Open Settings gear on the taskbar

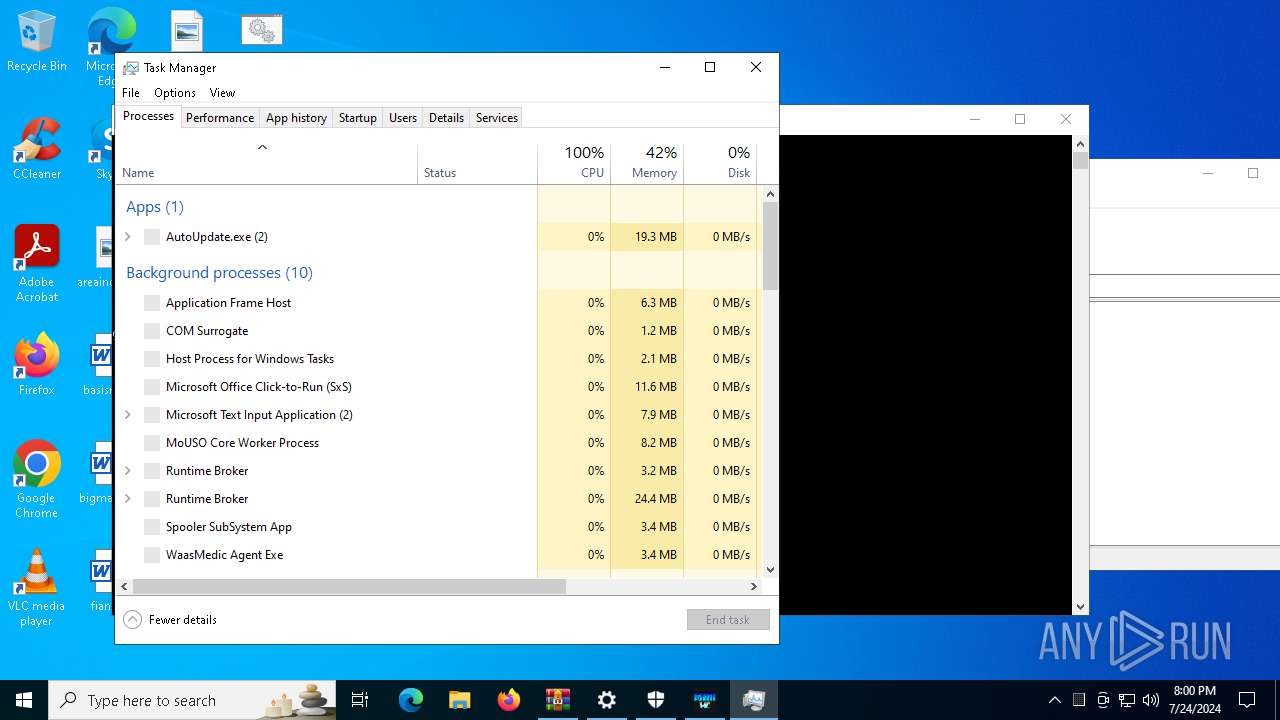(607, 700)
